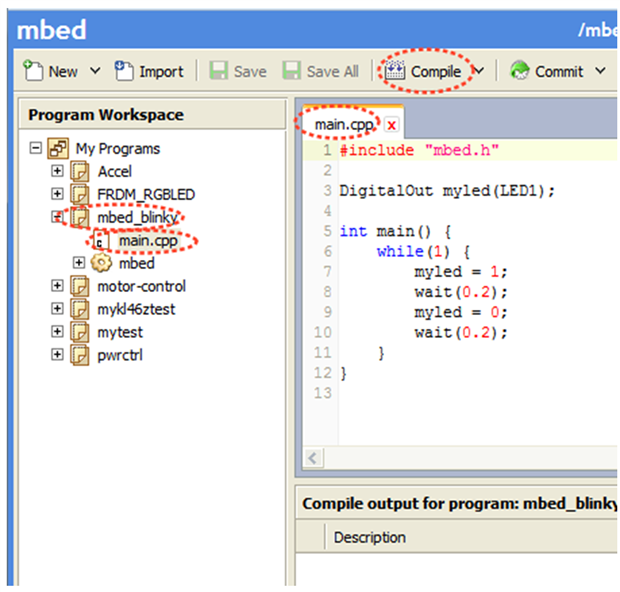
Task: Click the mbed logo in header
Action: tap(51, 30)
